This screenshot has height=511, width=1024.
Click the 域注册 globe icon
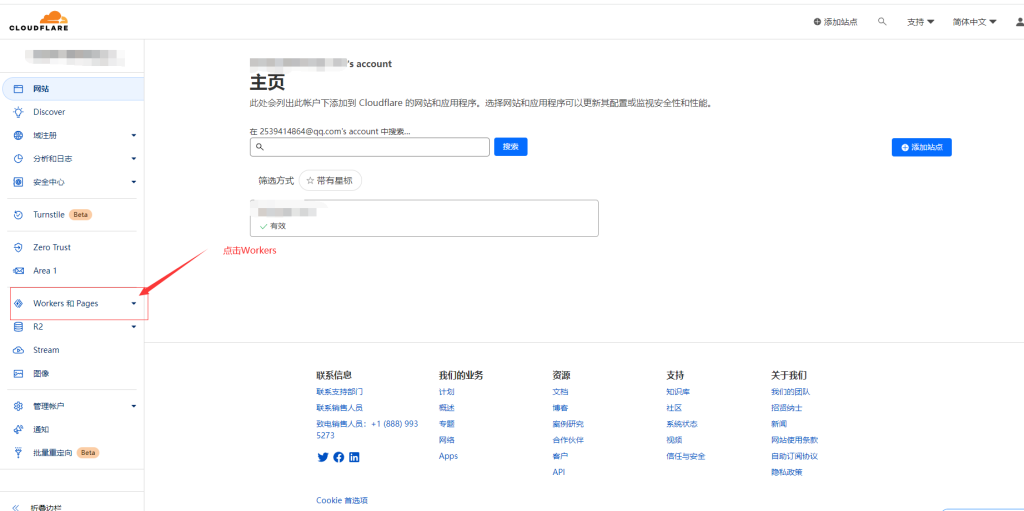pos(19,135)
